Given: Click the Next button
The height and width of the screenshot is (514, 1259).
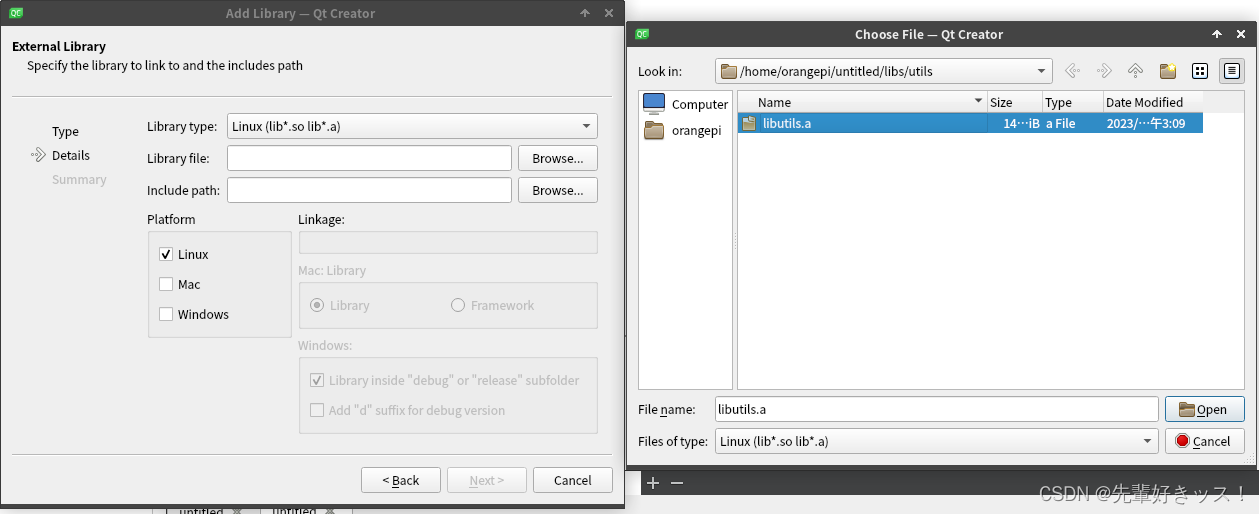Looking at the screenshot, I should 486,480.
